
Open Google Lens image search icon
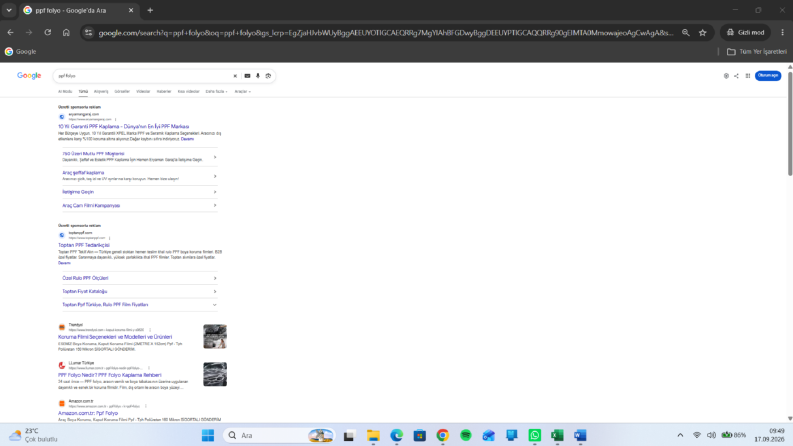click(268, 76)
